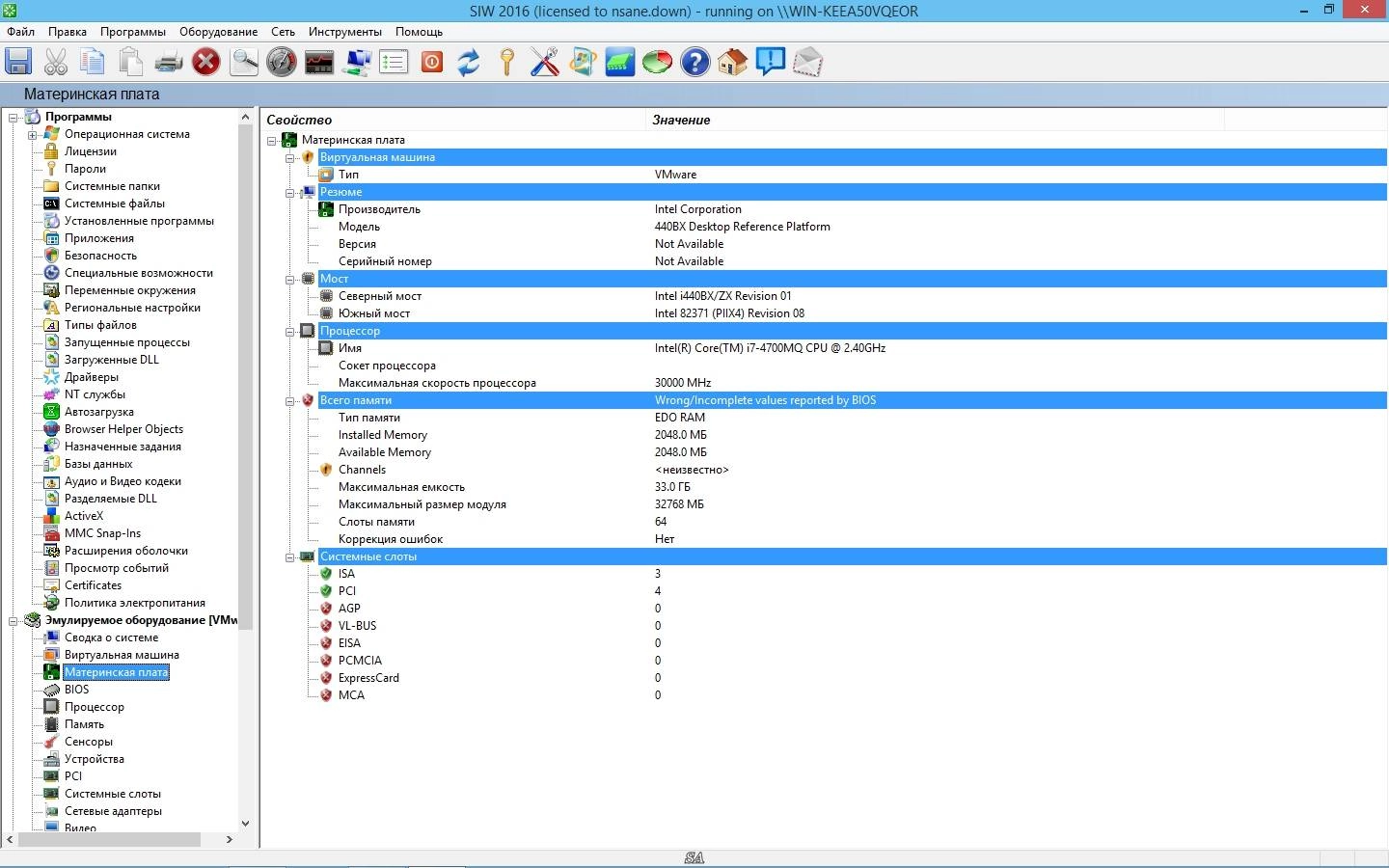
Task: Select BIOS in the hardware tree
Action: coord(76,690)
